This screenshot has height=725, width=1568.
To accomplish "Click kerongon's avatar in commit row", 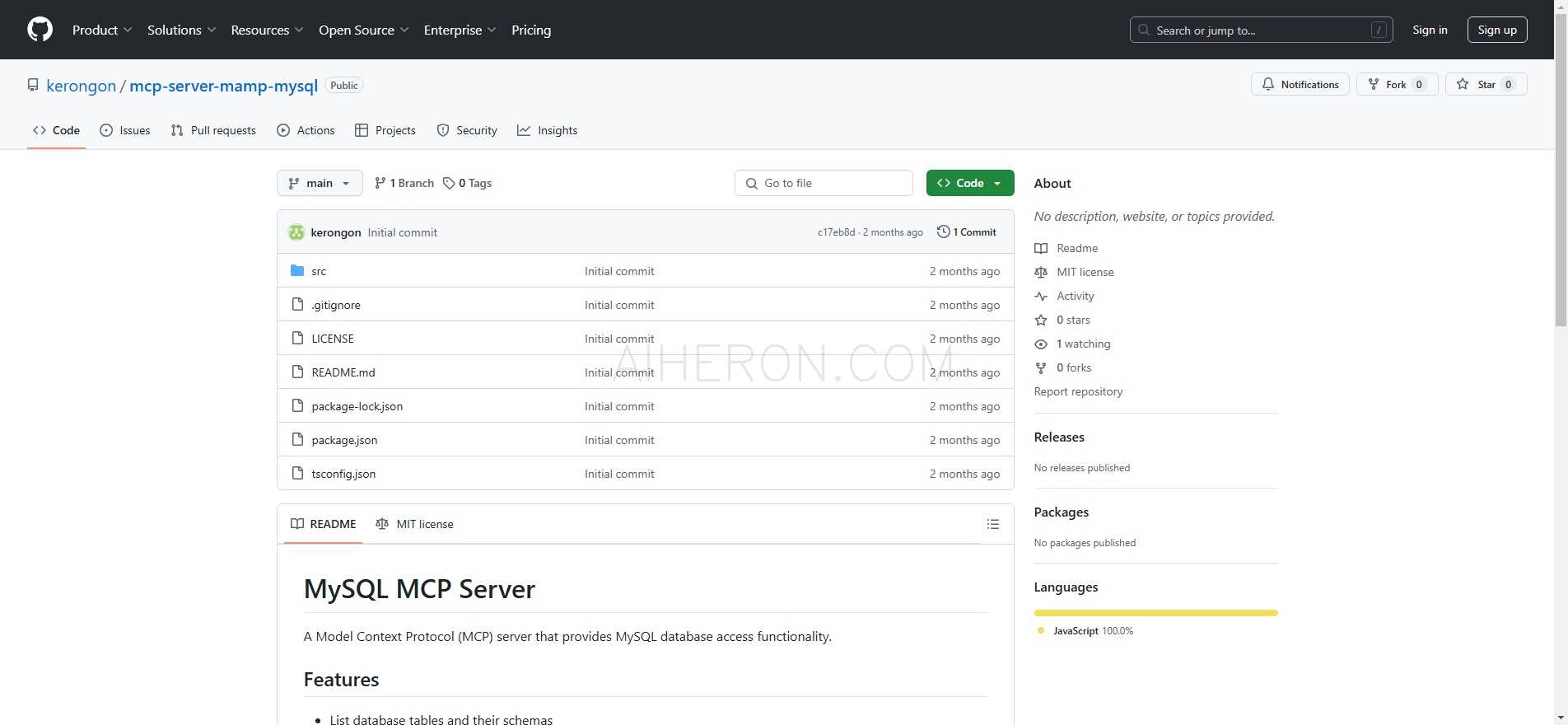I will coord(296,232).
